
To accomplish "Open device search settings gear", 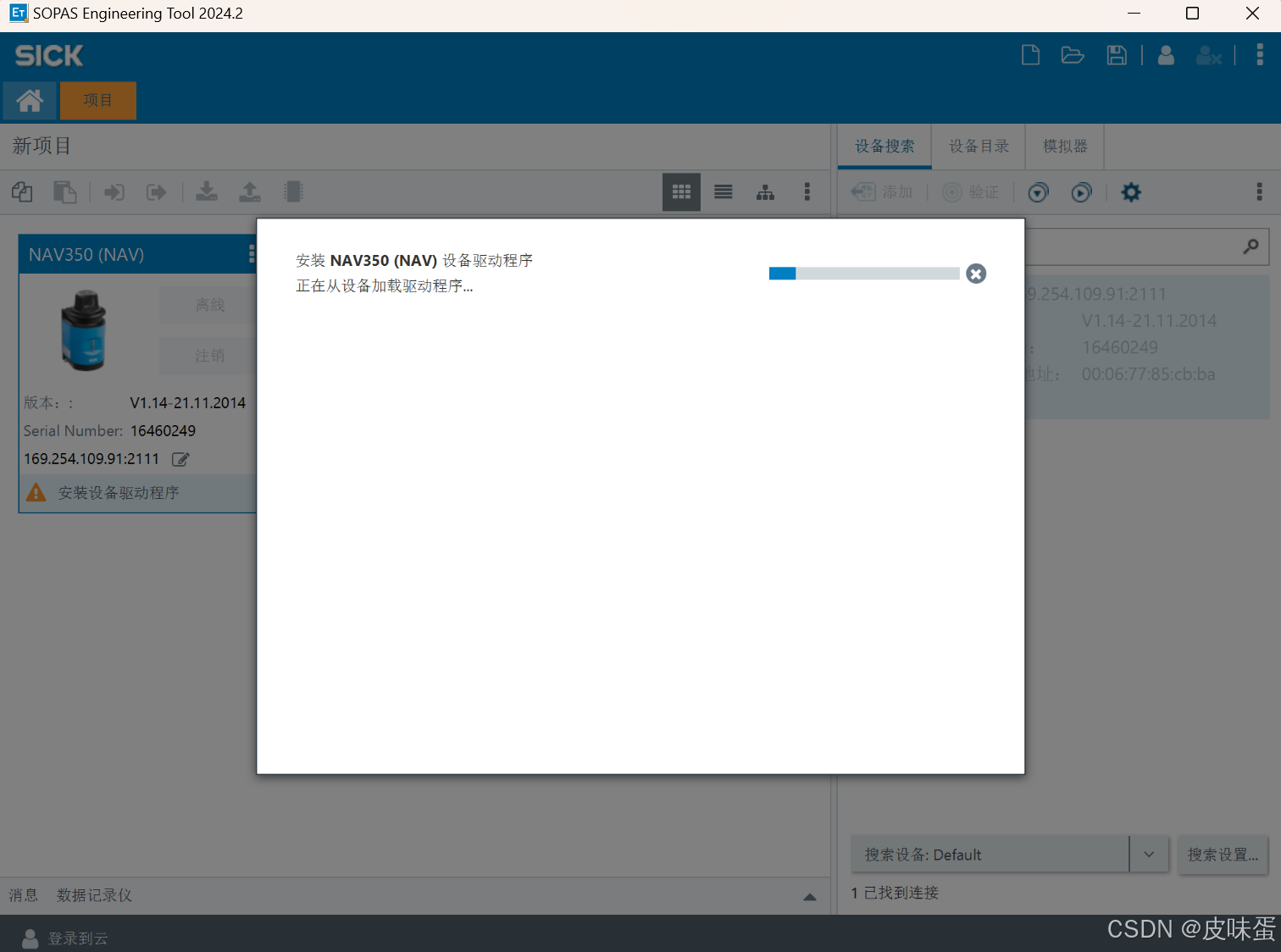I will 1131,192.
